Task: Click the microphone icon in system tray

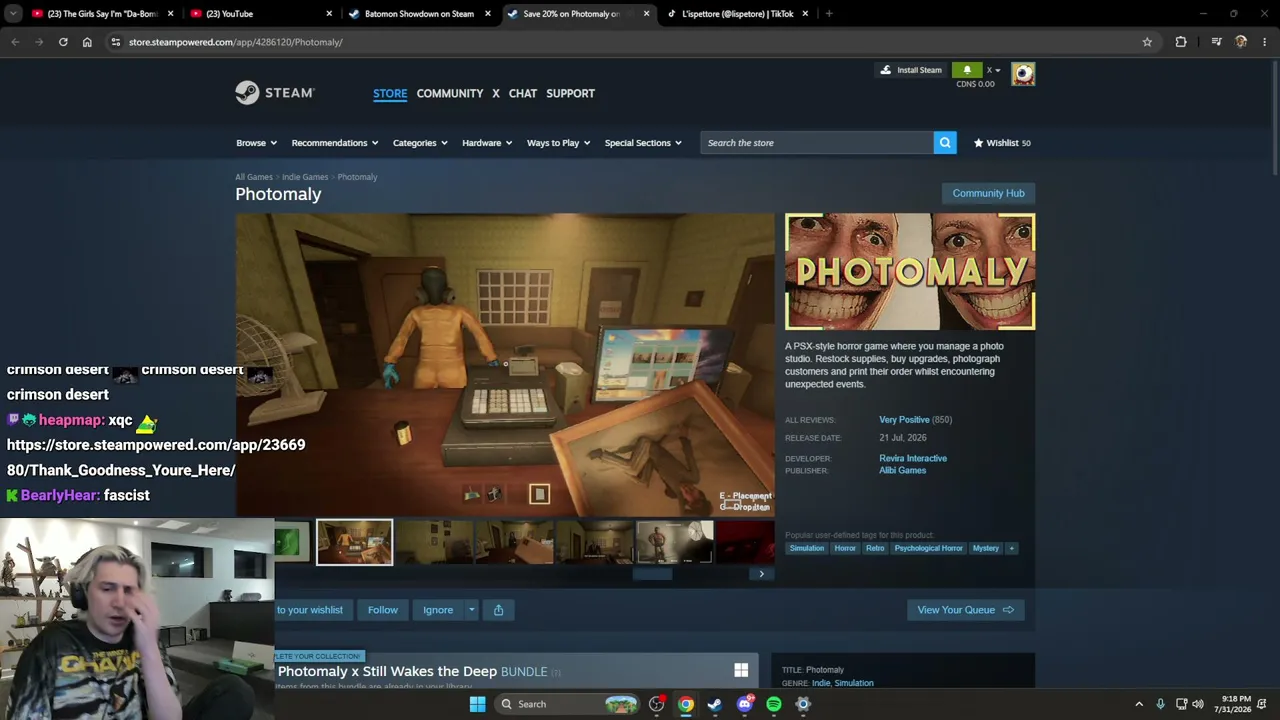Action: click(x=1160, y=704)
